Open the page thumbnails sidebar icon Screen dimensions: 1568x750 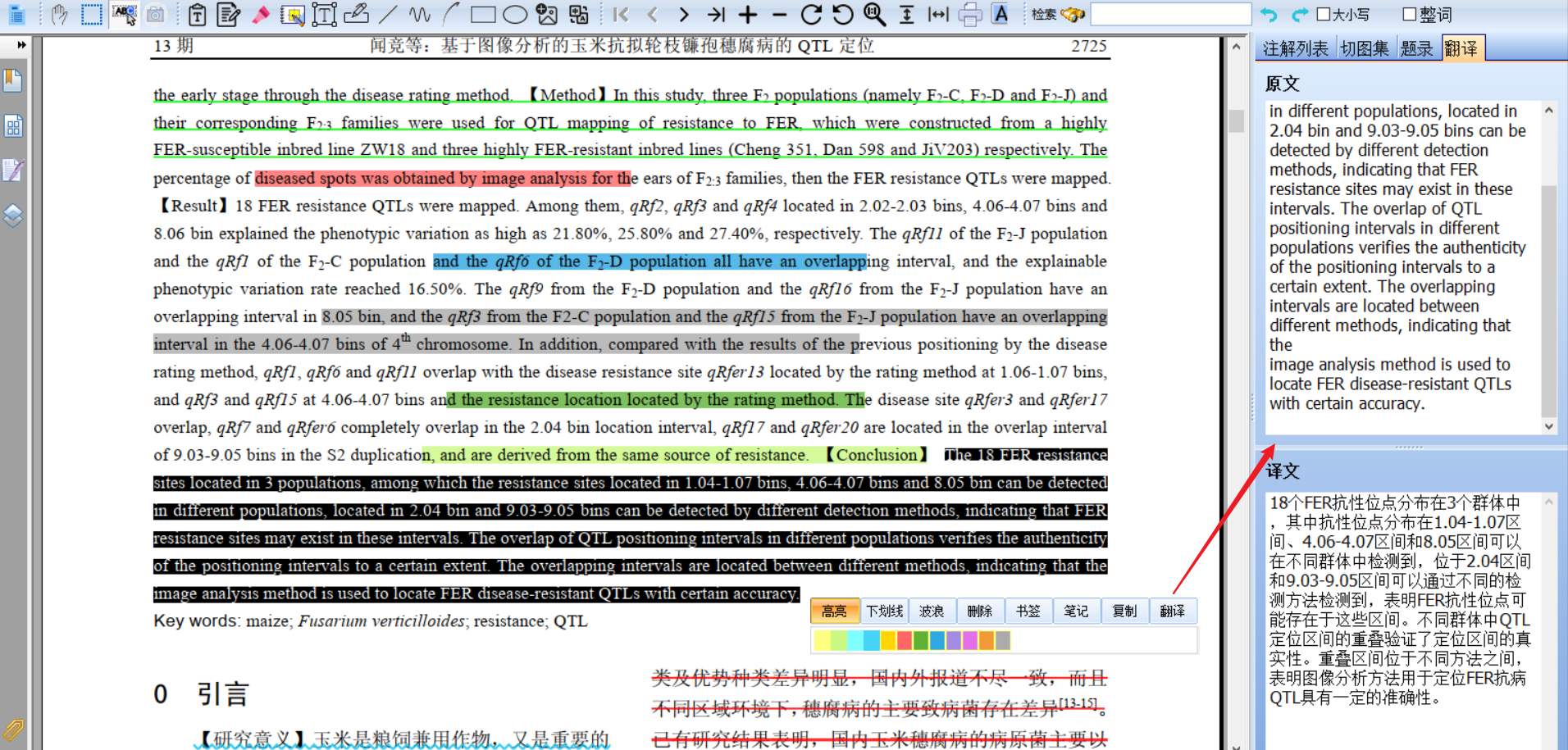point(13,125)
